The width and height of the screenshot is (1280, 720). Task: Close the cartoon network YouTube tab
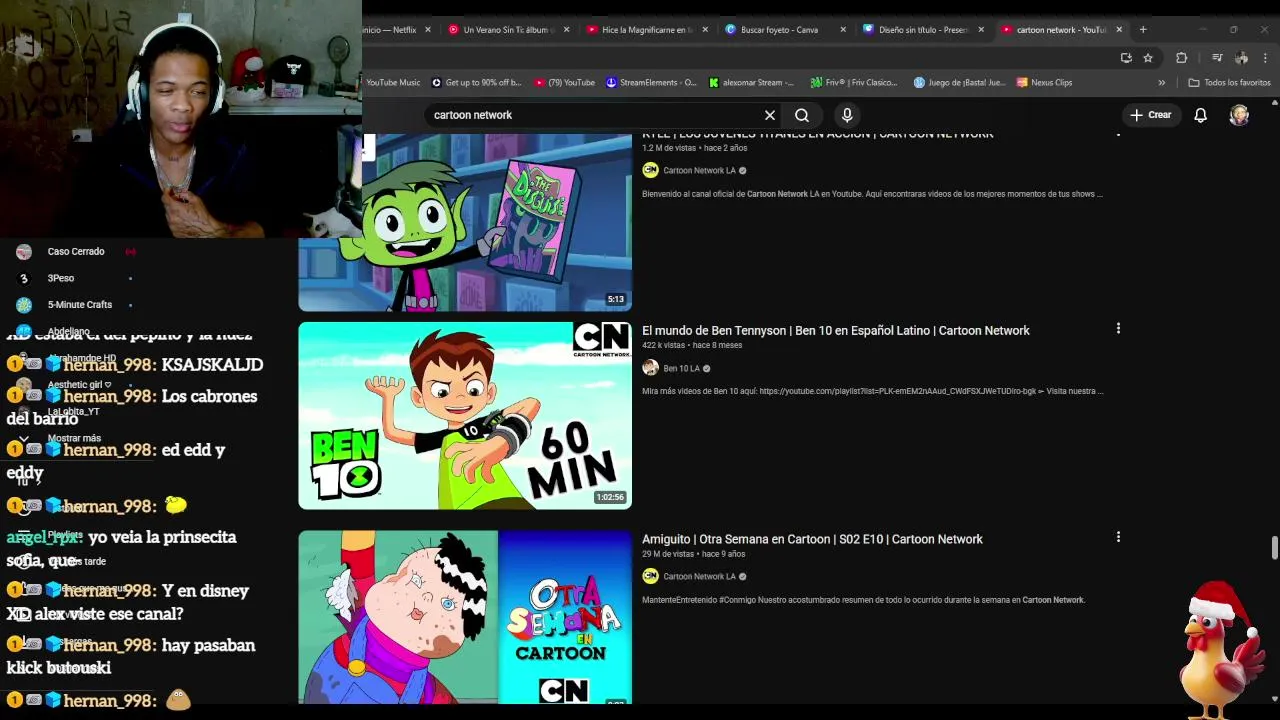coord(1119,30)
